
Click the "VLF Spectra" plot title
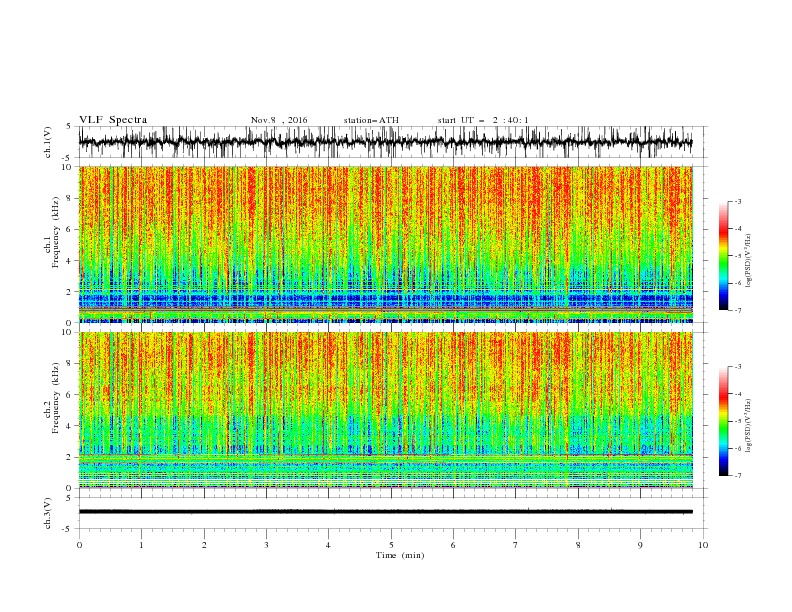tap(113, 120)
